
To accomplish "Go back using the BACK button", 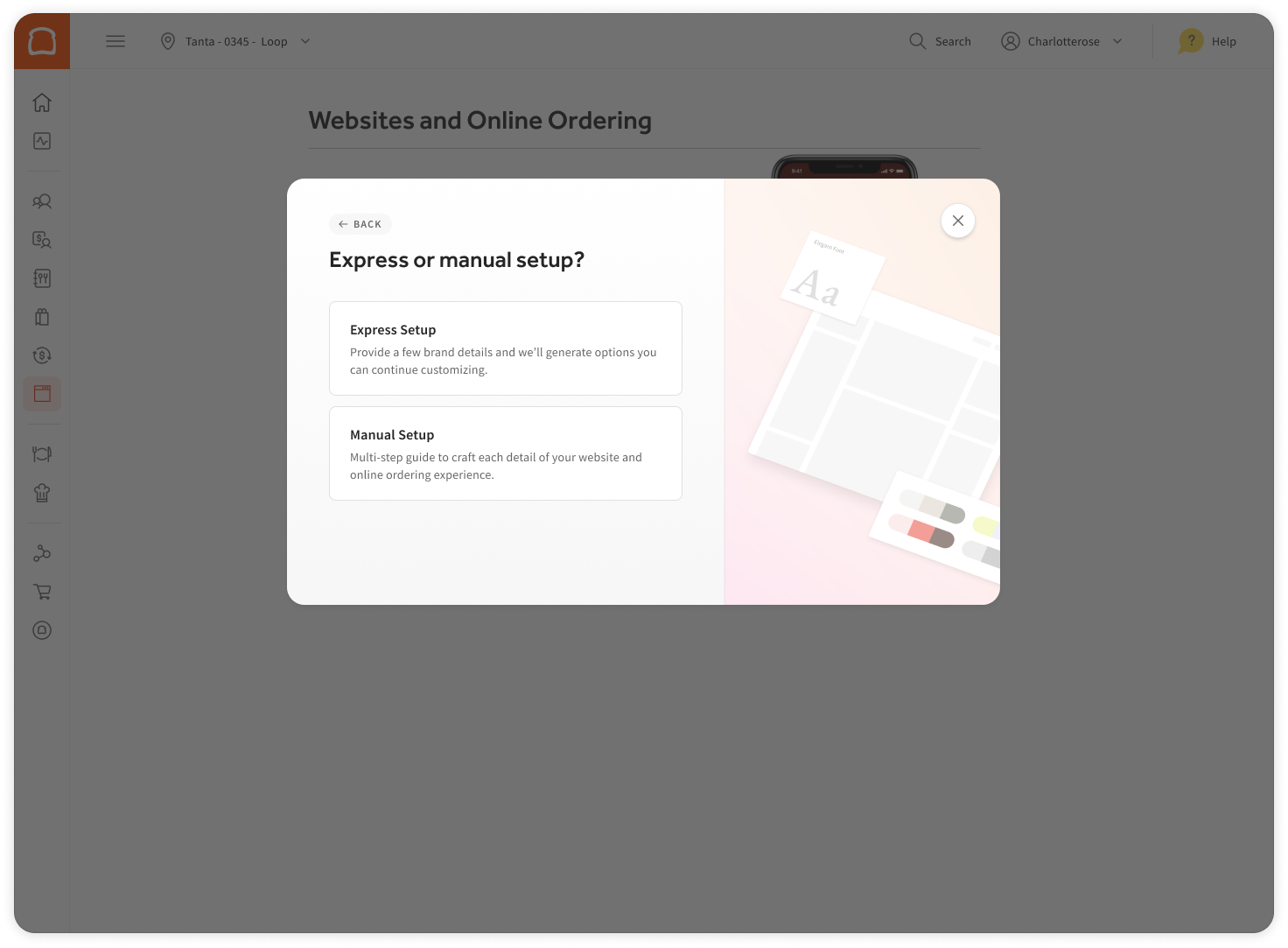I will coord(360,224).
